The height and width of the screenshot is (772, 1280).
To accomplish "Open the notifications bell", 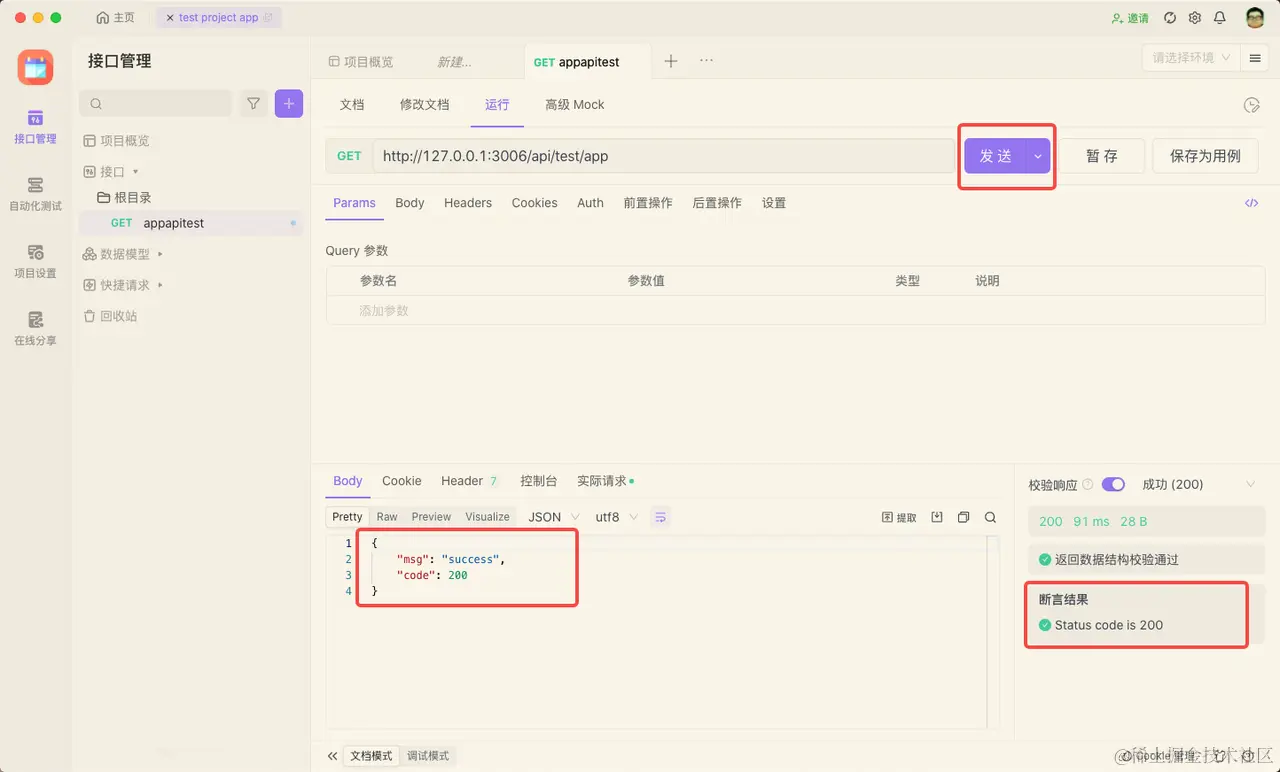I will pyautogui.click(x=1220, y=18).
